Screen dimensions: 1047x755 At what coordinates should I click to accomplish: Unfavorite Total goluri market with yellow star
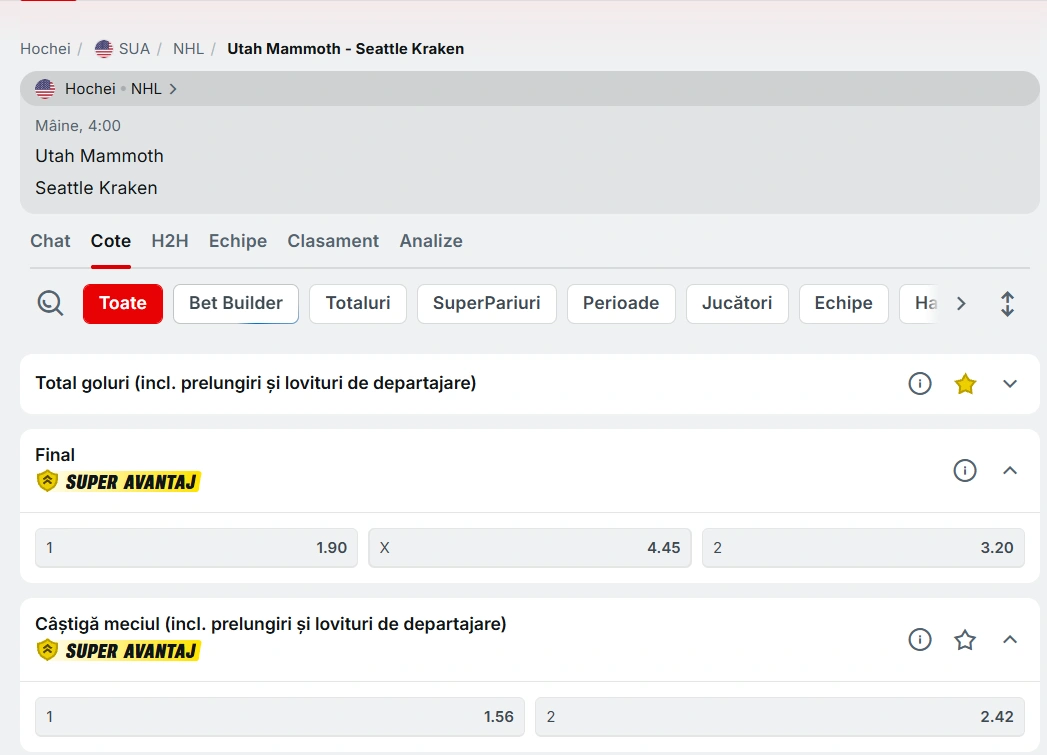coord(965,384)
